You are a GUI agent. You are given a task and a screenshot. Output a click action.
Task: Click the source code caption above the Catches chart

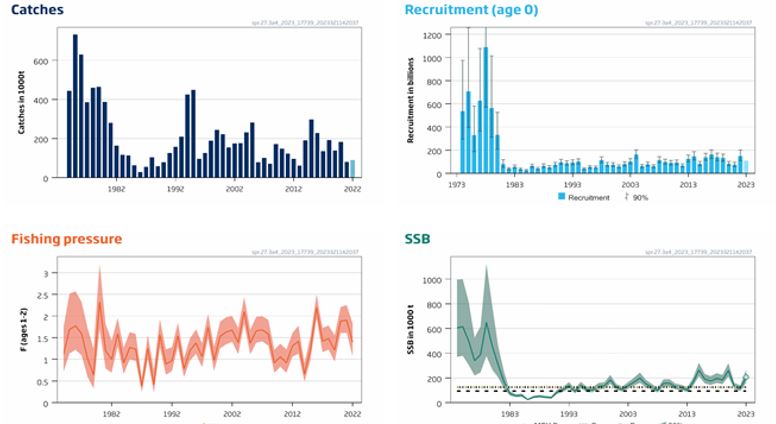click(305, 23)
